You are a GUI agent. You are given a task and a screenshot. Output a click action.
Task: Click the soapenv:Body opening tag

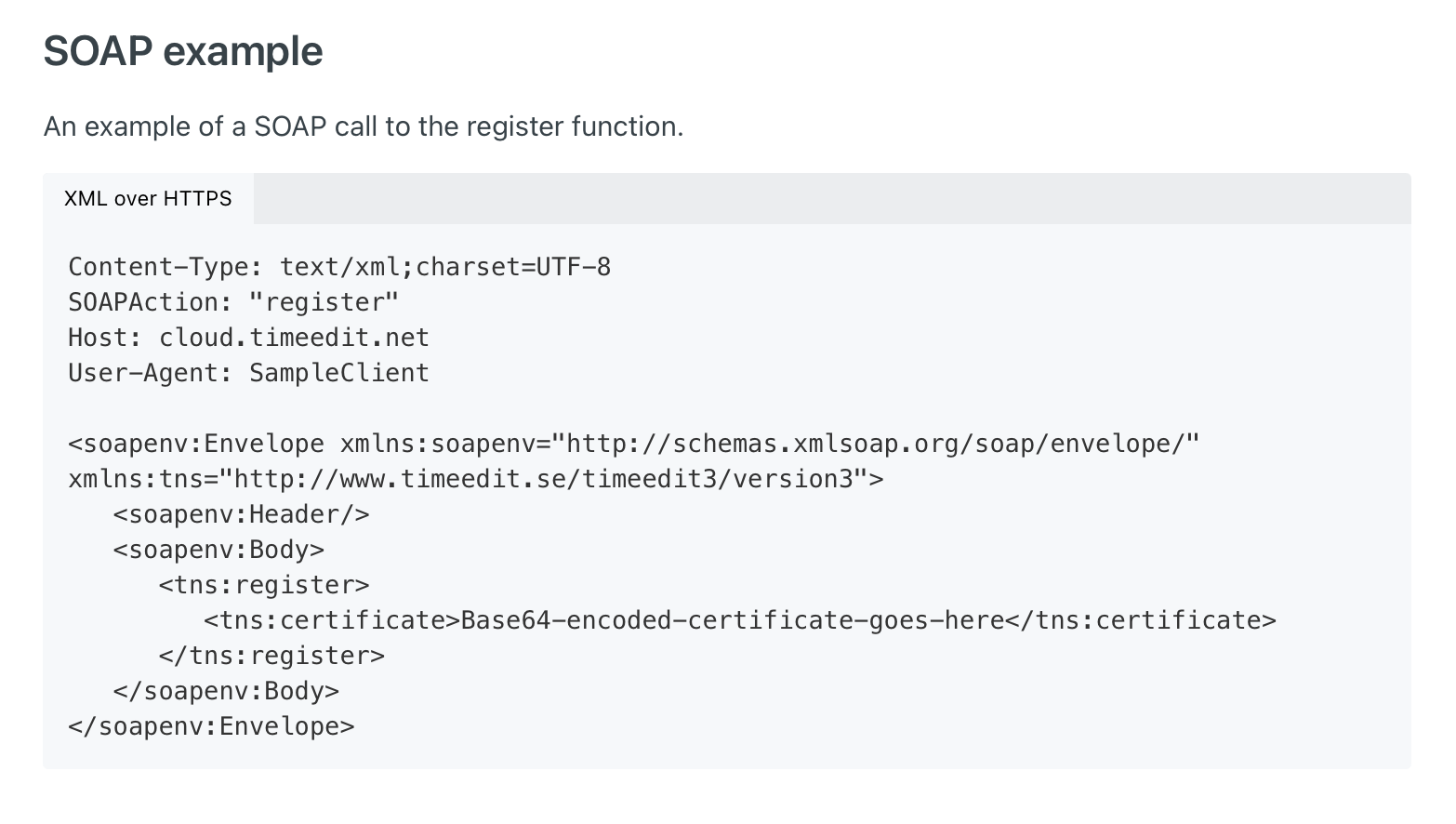pyautogui.click(x=218, y=549)
